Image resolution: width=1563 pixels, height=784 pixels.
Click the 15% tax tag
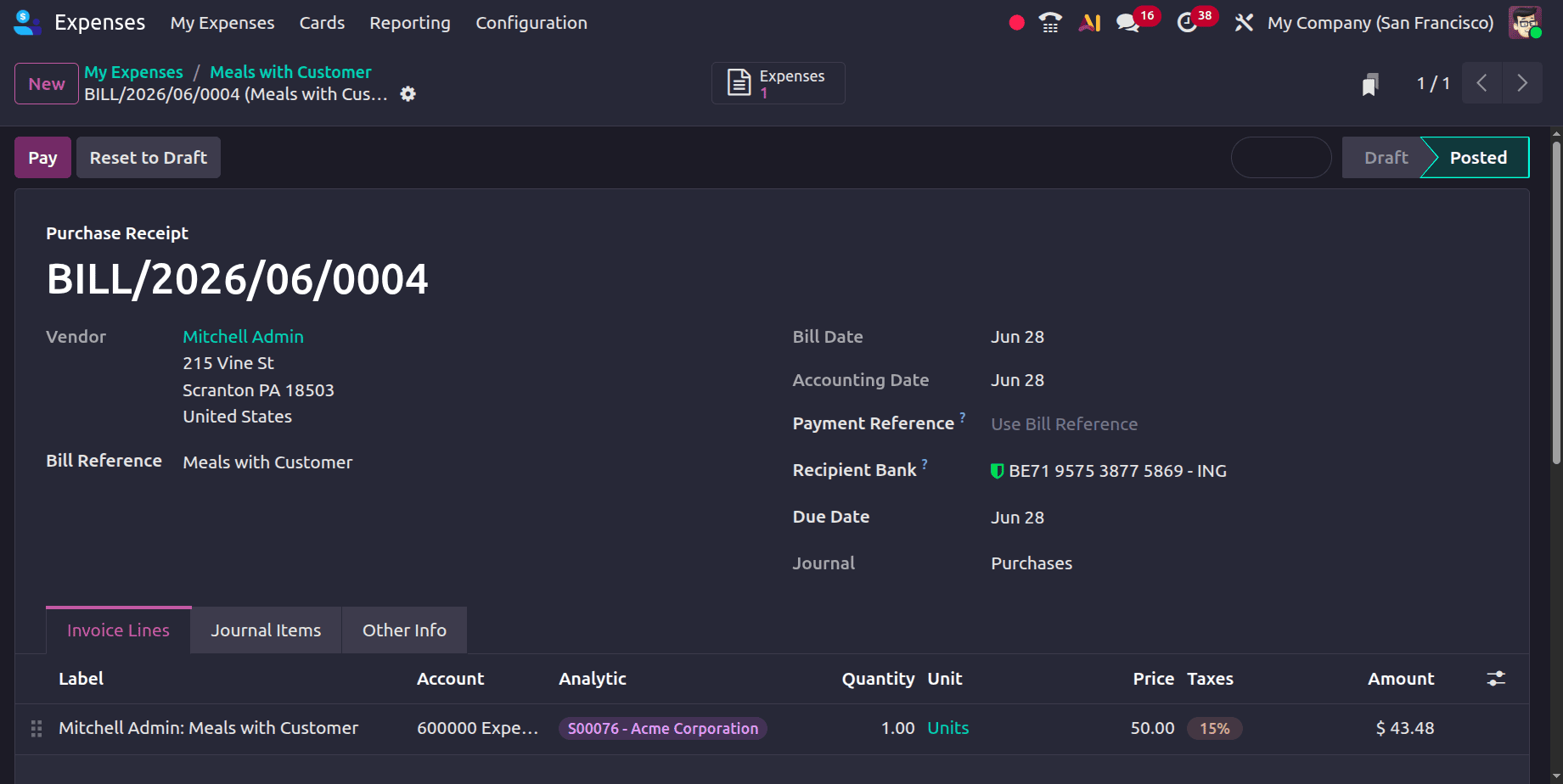pyautogui.click(x=1214, y=728)
